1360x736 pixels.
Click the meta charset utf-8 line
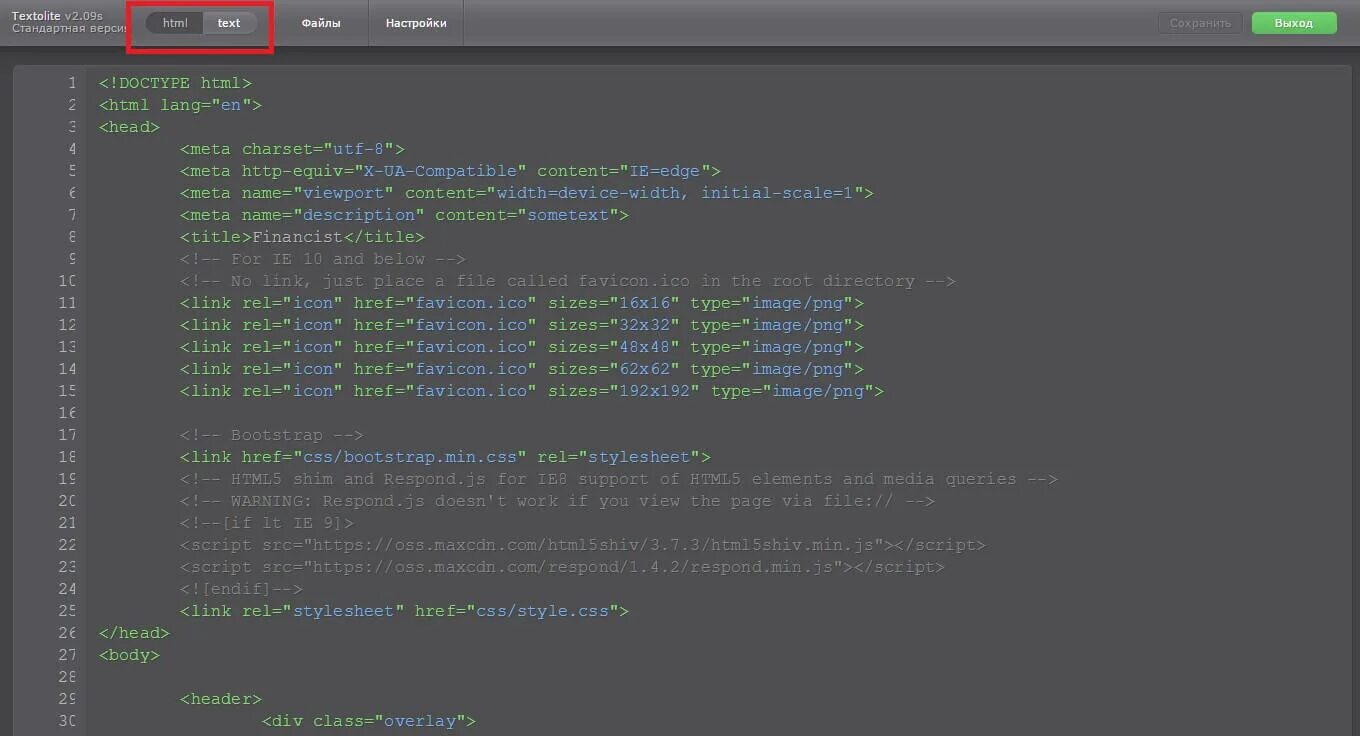pyautogui.click(x=292, y=149)
